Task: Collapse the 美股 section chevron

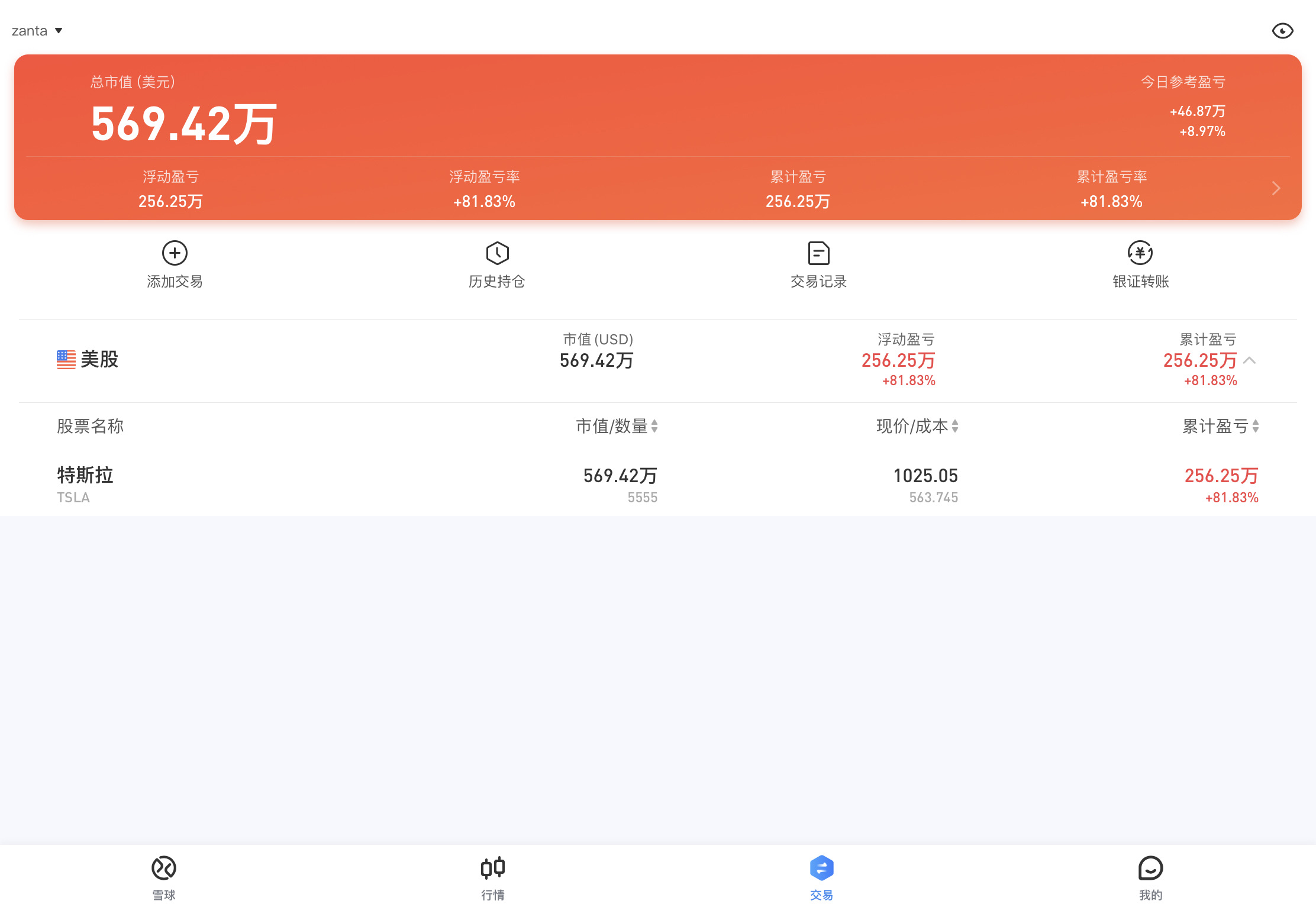Action: [x=1250, y=360]
